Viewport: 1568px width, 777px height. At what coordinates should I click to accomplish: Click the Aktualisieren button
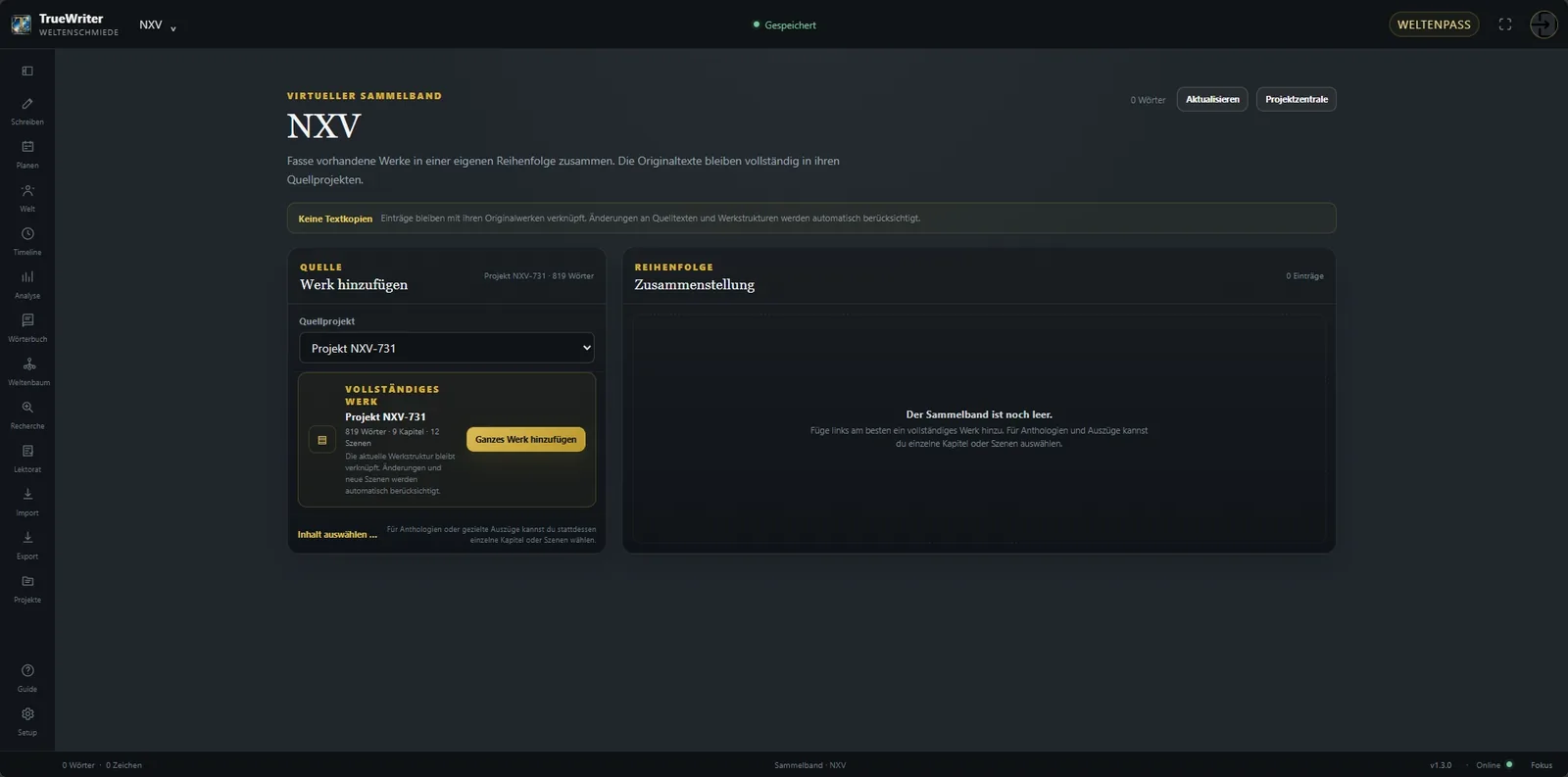(1212, 99)
